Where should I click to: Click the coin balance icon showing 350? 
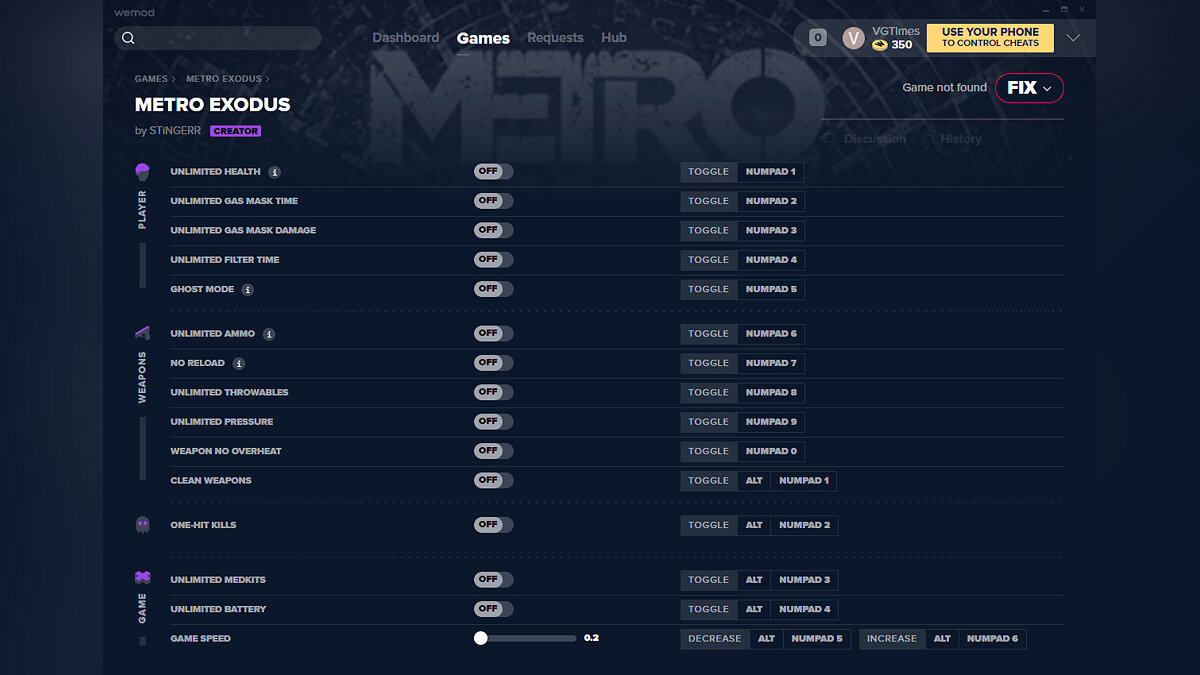[880, 45]
